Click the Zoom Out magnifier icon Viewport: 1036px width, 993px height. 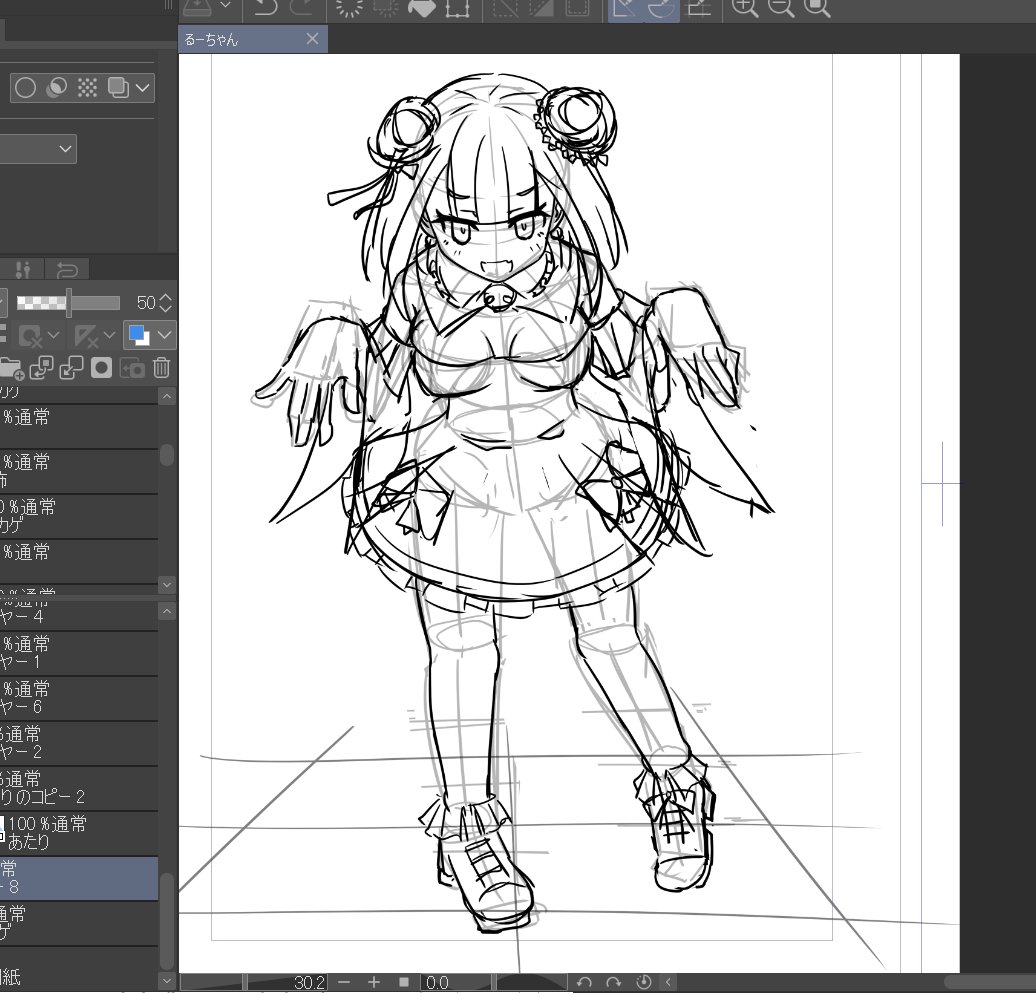pos(781,7)
